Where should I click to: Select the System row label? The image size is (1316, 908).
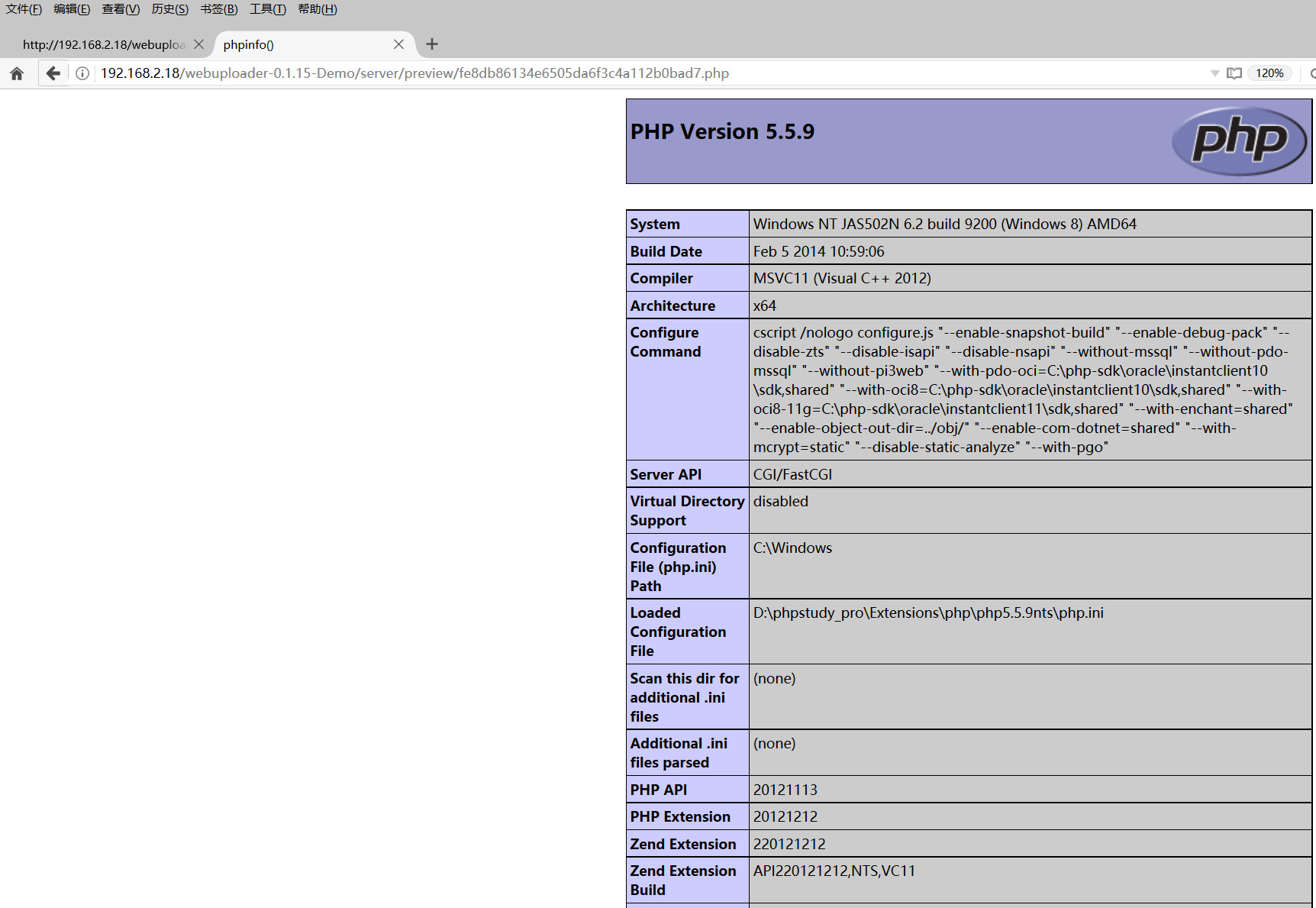pyautogui.click(x=688, y=224)
